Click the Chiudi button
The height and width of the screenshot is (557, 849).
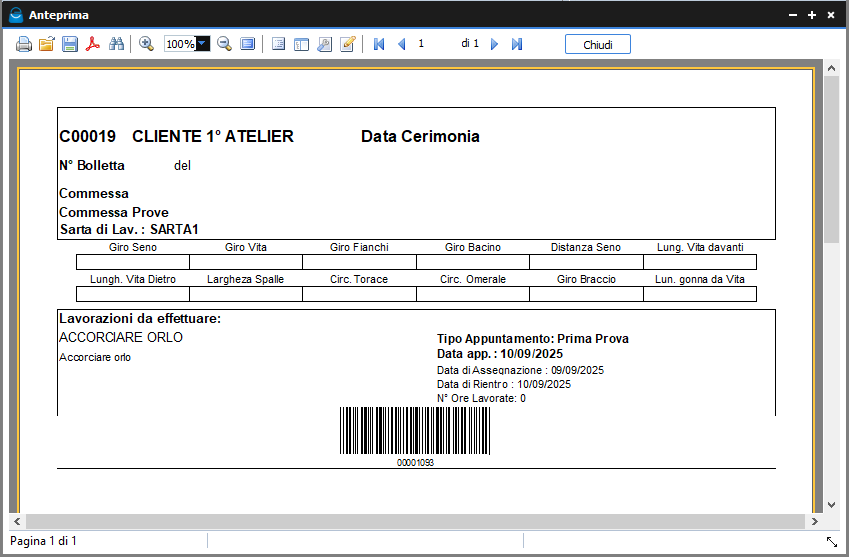(x=598, y=44)
